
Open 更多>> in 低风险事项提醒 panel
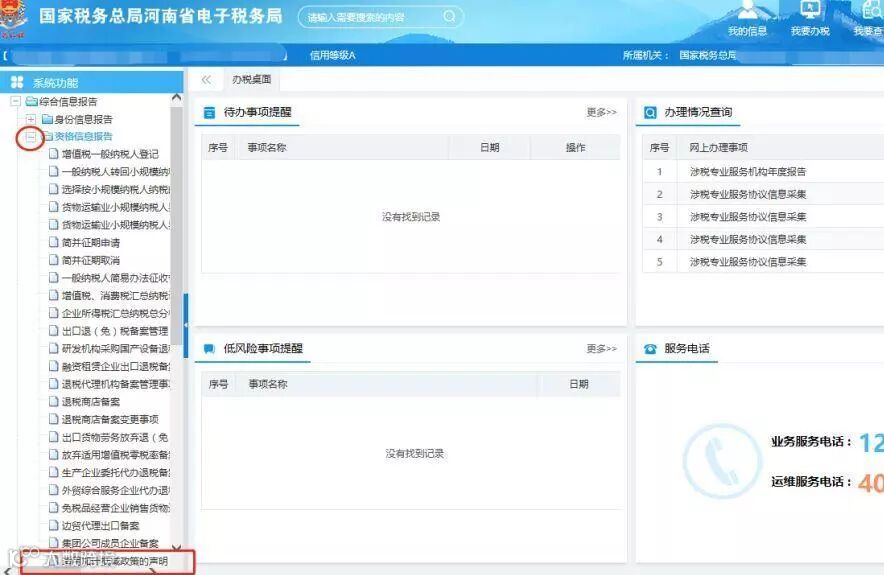pos(602,348)
